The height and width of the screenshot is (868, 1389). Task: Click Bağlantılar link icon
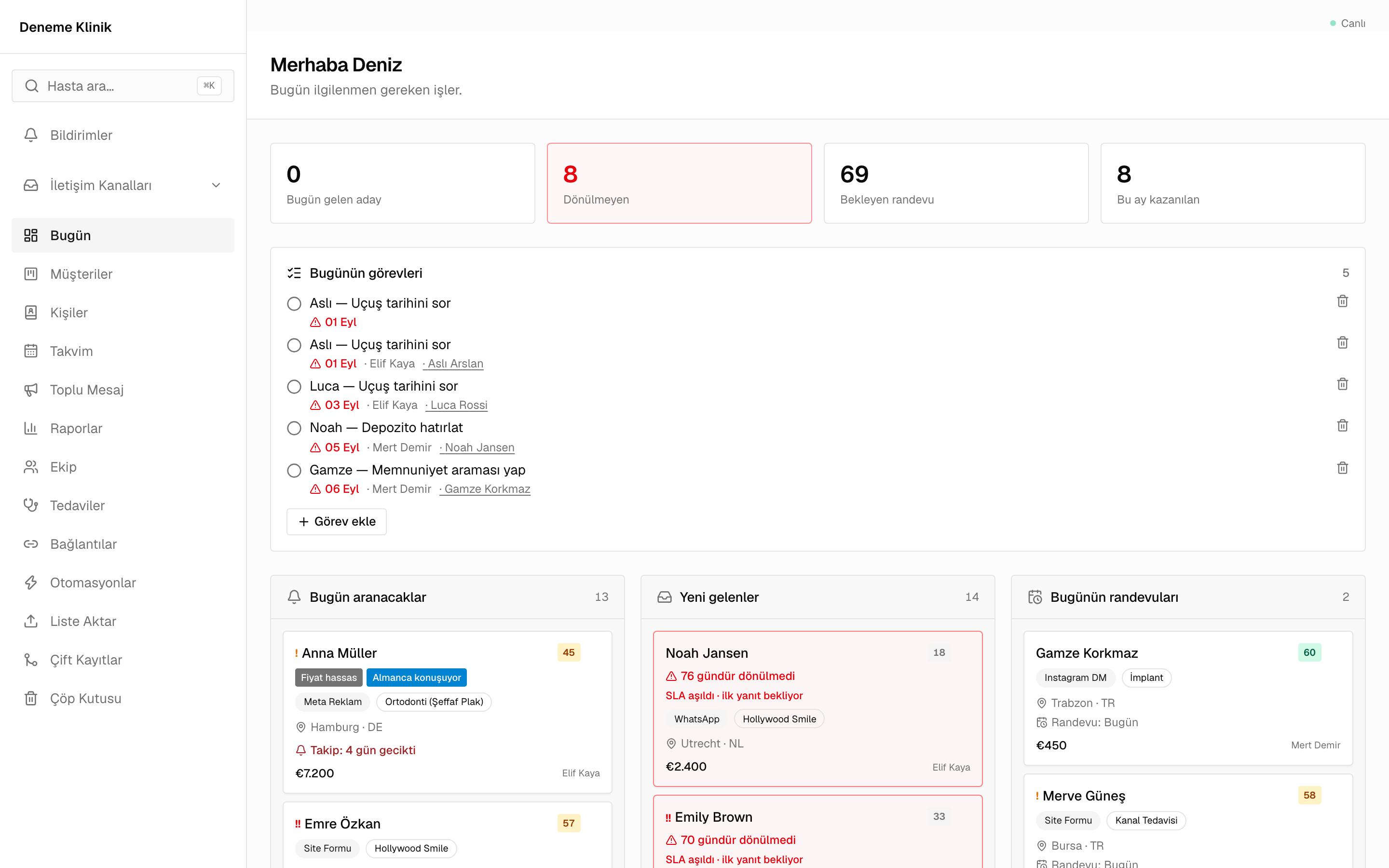tap(31, 543)
